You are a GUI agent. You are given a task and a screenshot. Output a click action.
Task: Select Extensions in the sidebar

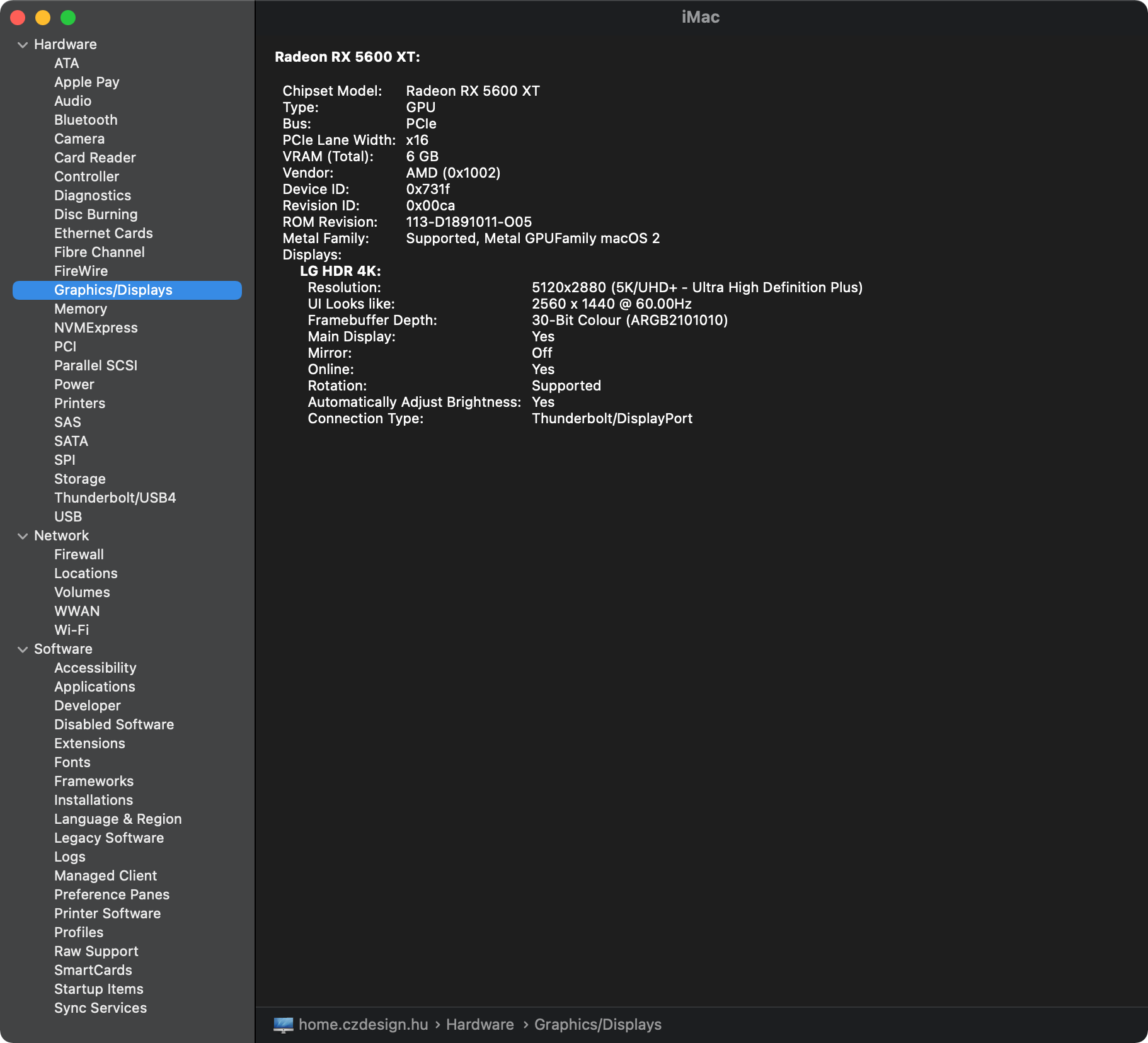tap(90, 743)
